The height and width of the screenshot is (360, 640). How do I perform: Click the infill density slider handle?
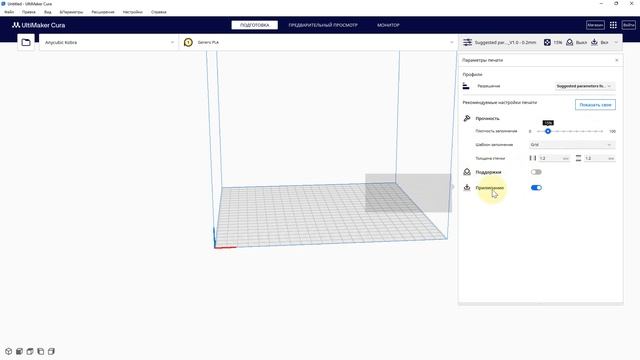pyautogui.click(x=548, y=131)
